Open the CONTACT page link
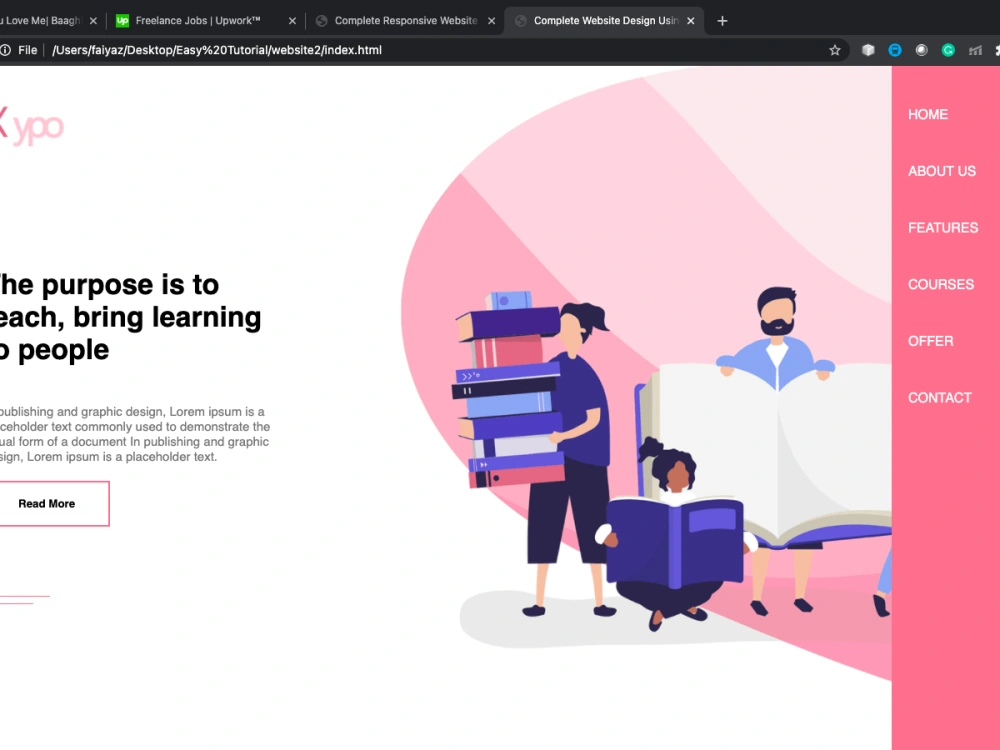The height and width of the screenshot is (750, 1000). tap(939, 397)
